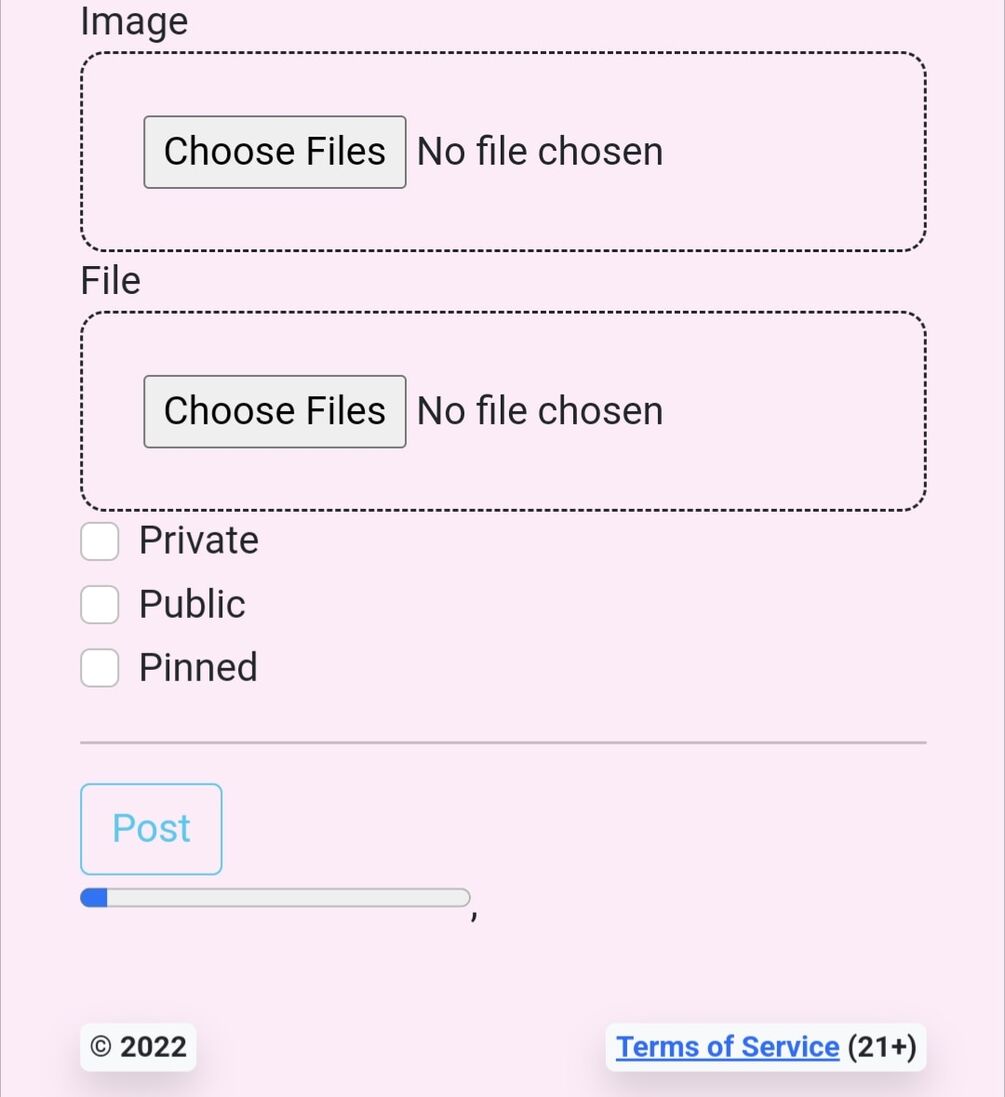Click Choose Files button under Image
This screenshot has width=1005, height=1097.
point(274,152)
